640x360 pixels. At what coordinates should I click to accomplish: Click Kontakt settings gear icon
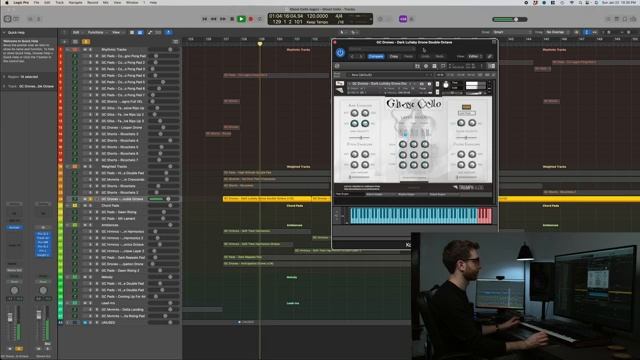click(x=426, y=66)
